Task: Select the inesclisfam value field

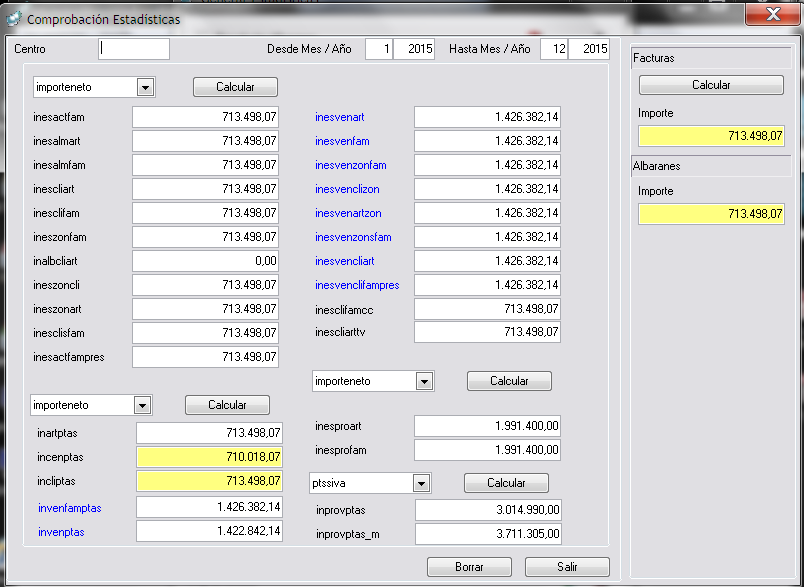Action: click(206, 333)
